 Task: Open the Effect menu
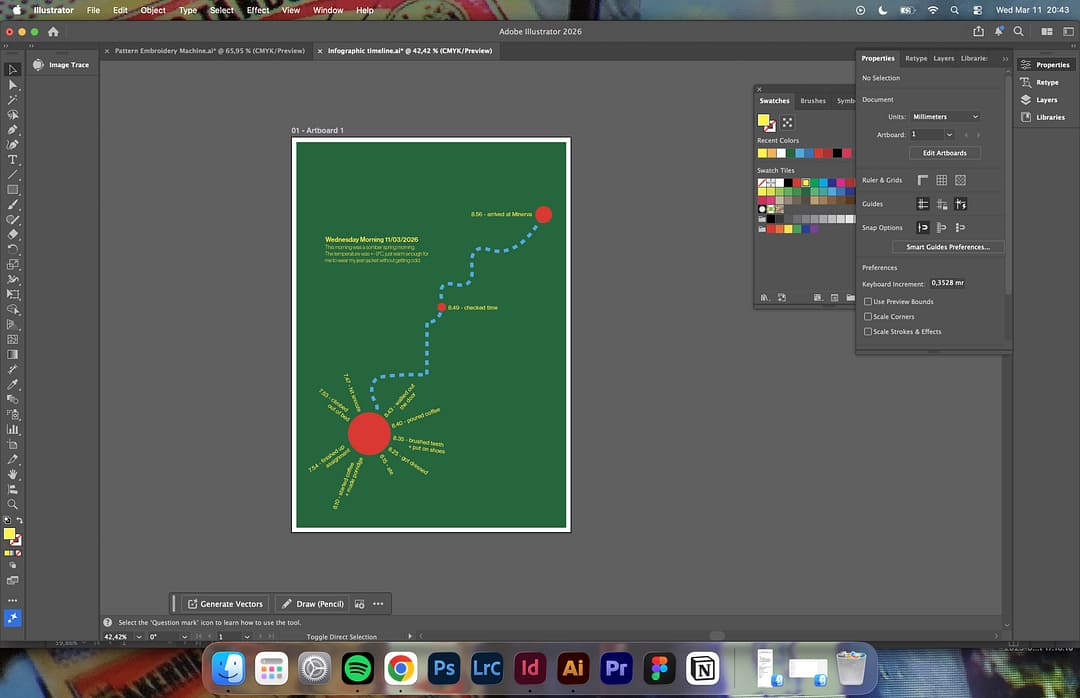pos(258,10)
